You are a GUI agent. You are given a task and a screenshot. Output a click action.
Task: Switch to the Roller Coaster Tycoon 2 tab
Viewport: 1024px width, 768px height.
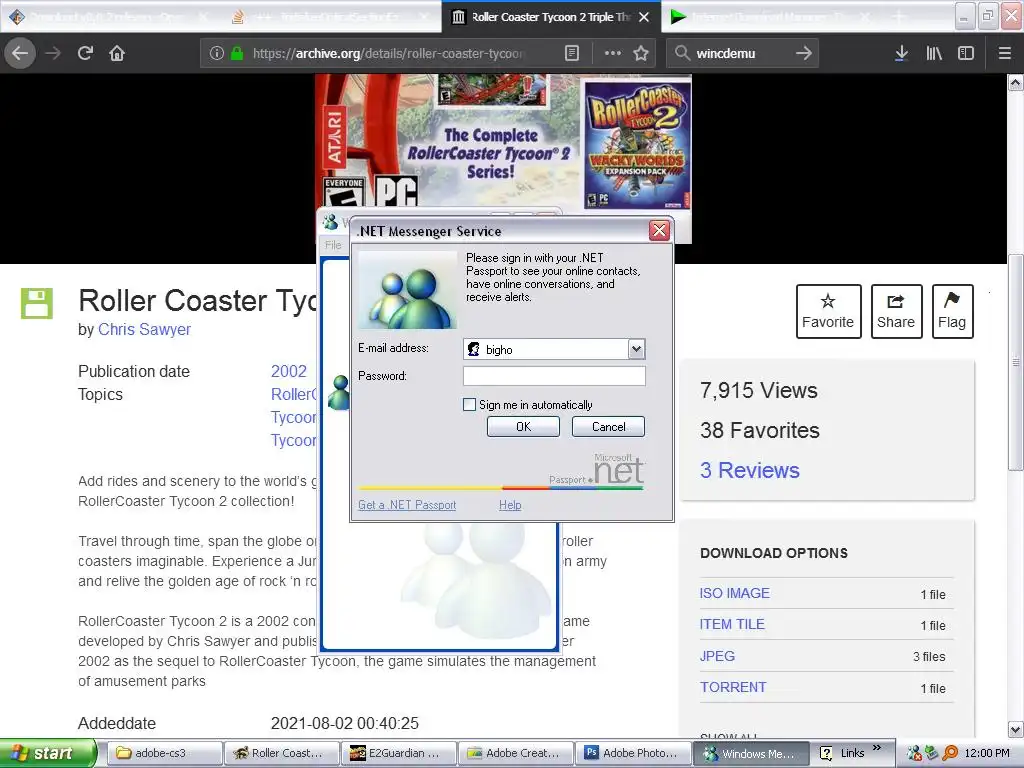coord(551,17)
